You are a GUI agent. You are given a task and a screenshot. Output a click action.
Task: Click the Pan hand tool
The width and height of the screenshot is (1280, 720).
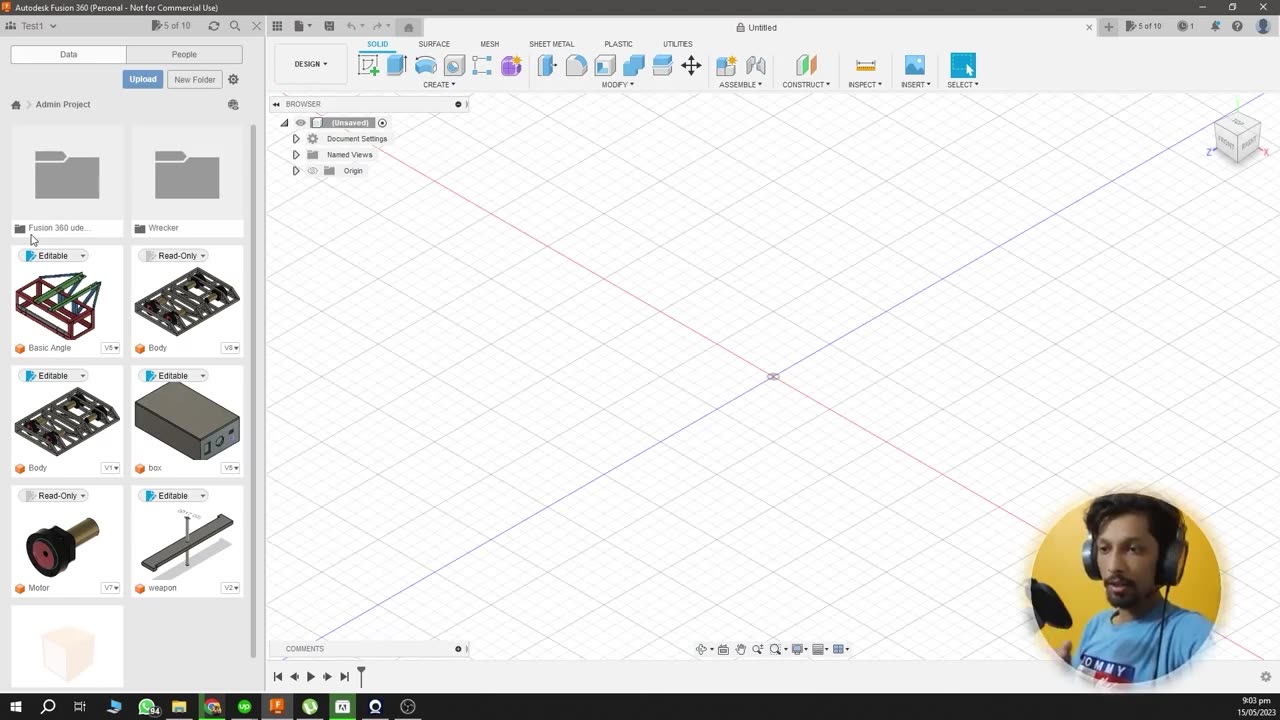pyautogui.click(x=741, y=649)
